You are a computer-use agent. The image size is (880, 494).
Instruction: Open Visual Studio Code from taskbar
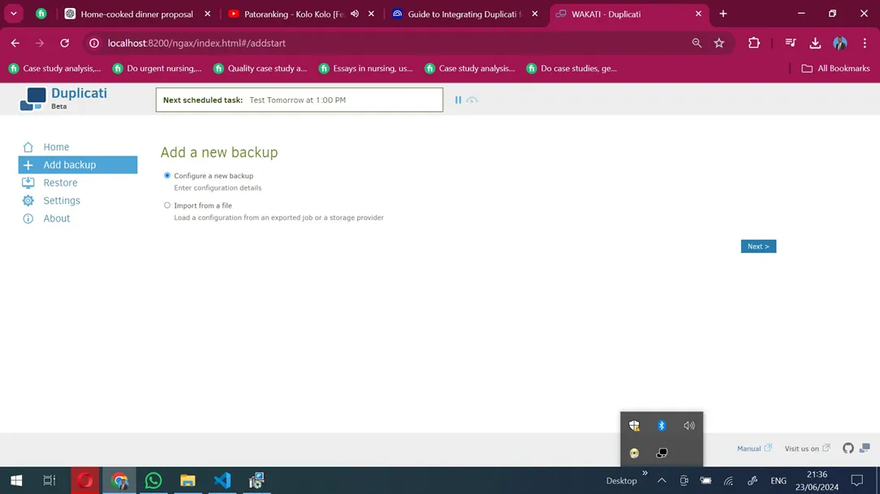coord(222,481)
